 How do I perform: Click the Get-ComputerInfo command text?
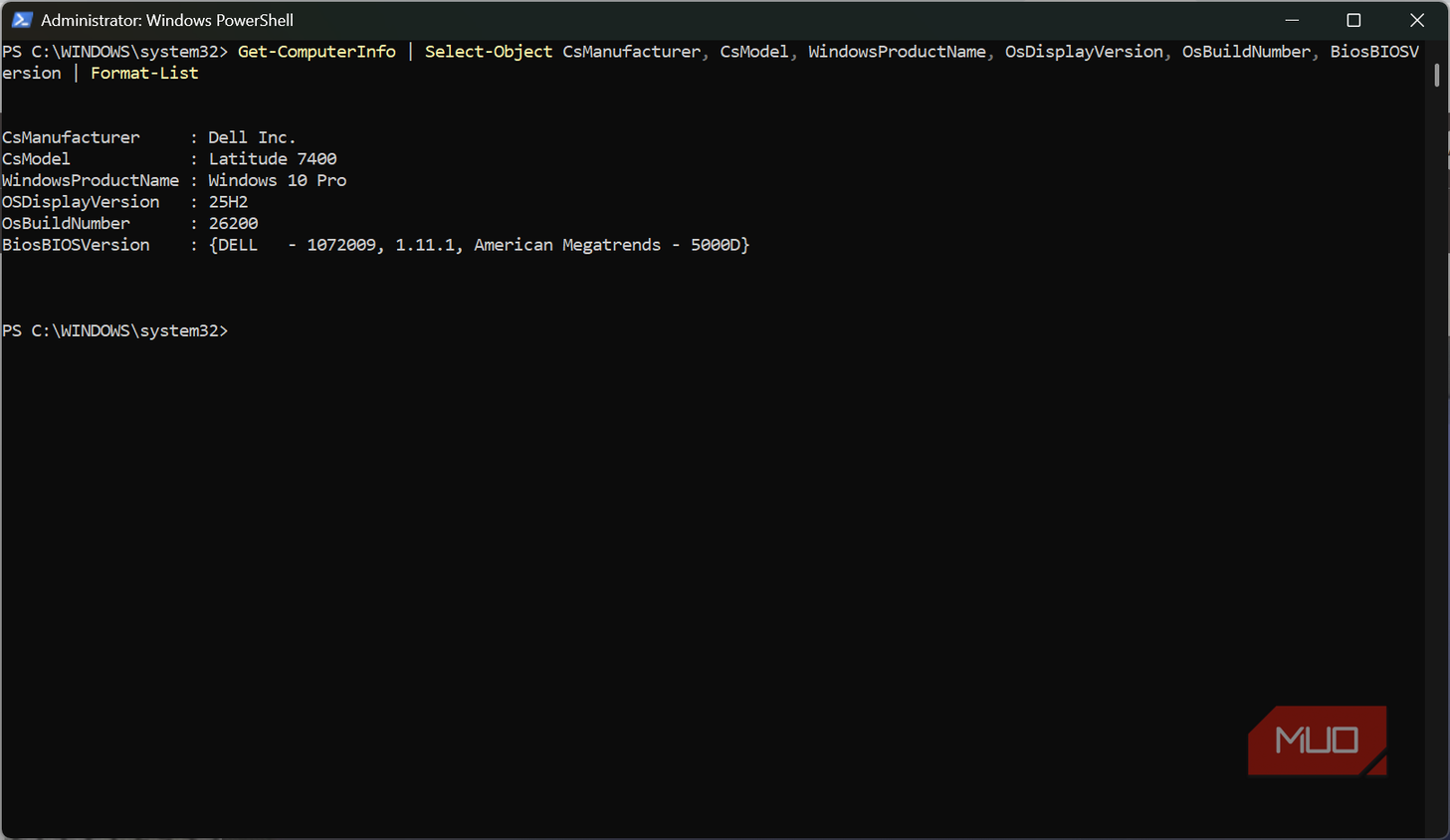pos(316,52)
